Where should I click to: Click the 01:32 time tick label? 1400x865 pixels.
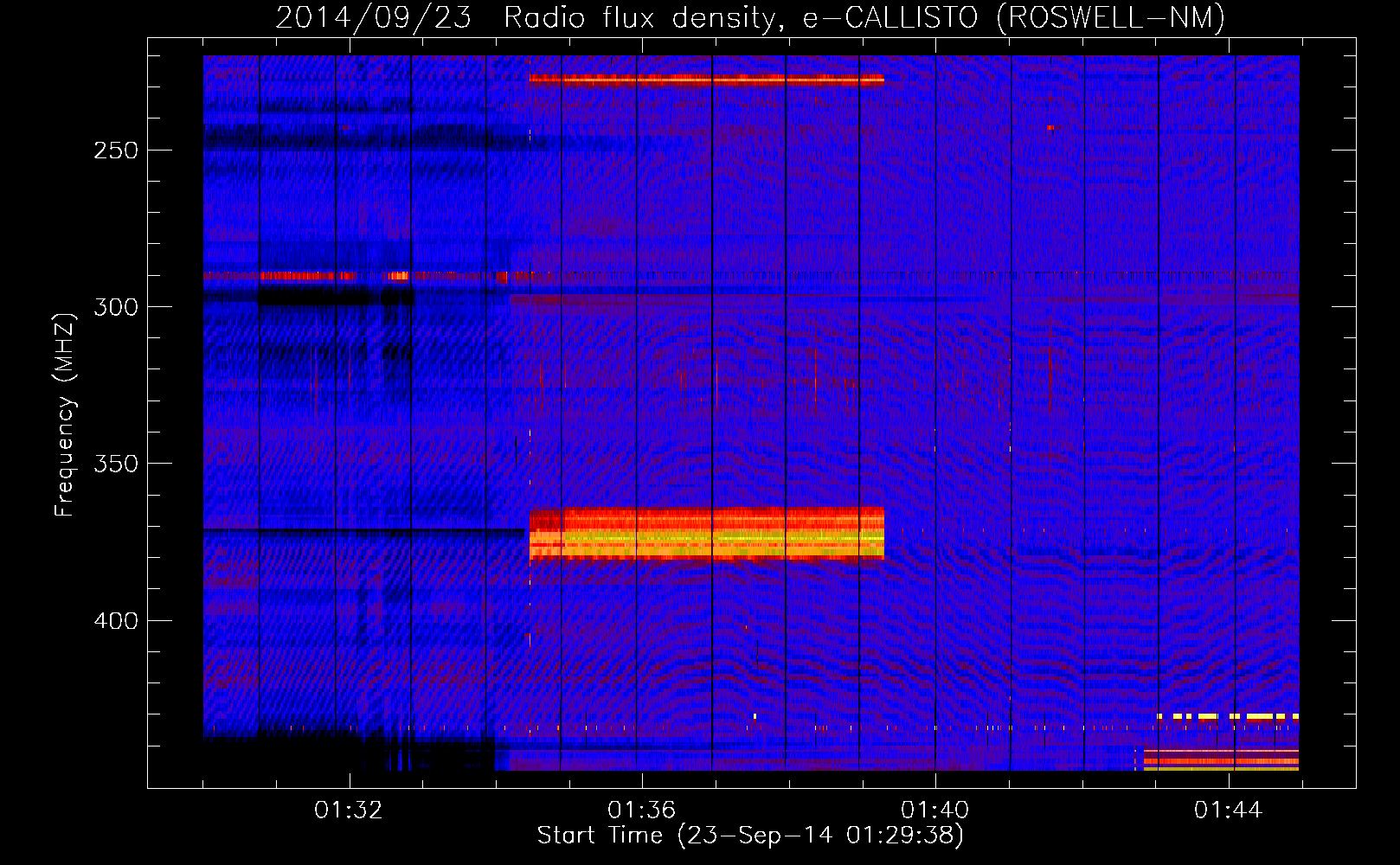point(349,811)
